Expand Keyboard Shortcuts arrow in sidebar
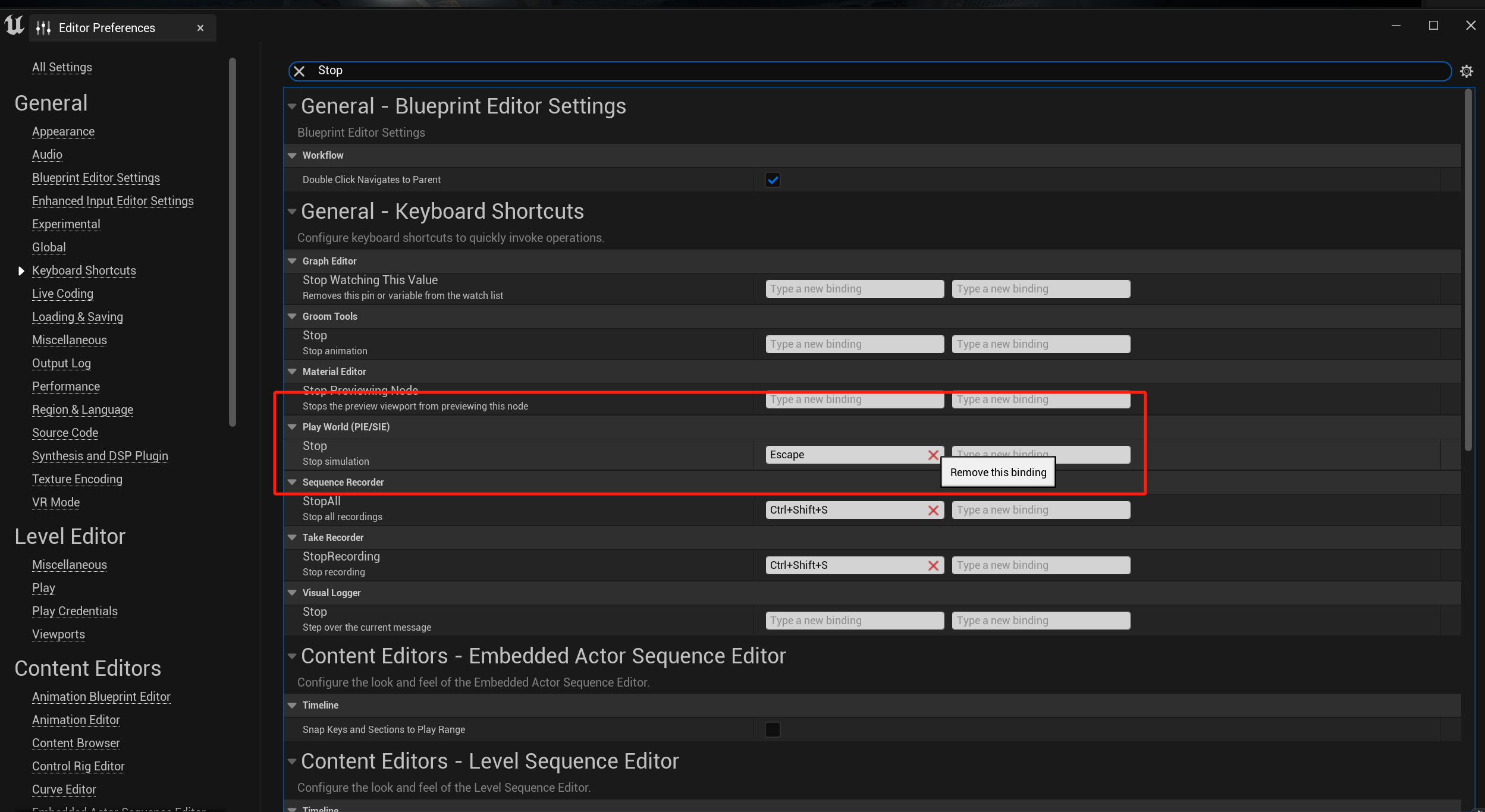1485x812 pixels. coord(21,271)
